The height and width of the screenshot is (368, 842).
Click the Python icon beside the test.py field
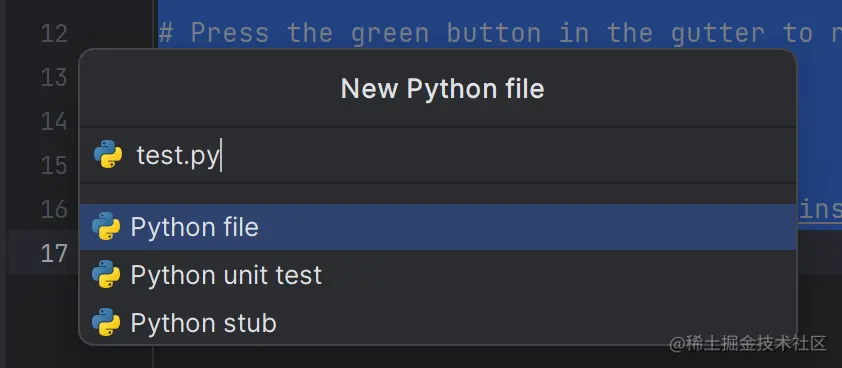[108, 154]
